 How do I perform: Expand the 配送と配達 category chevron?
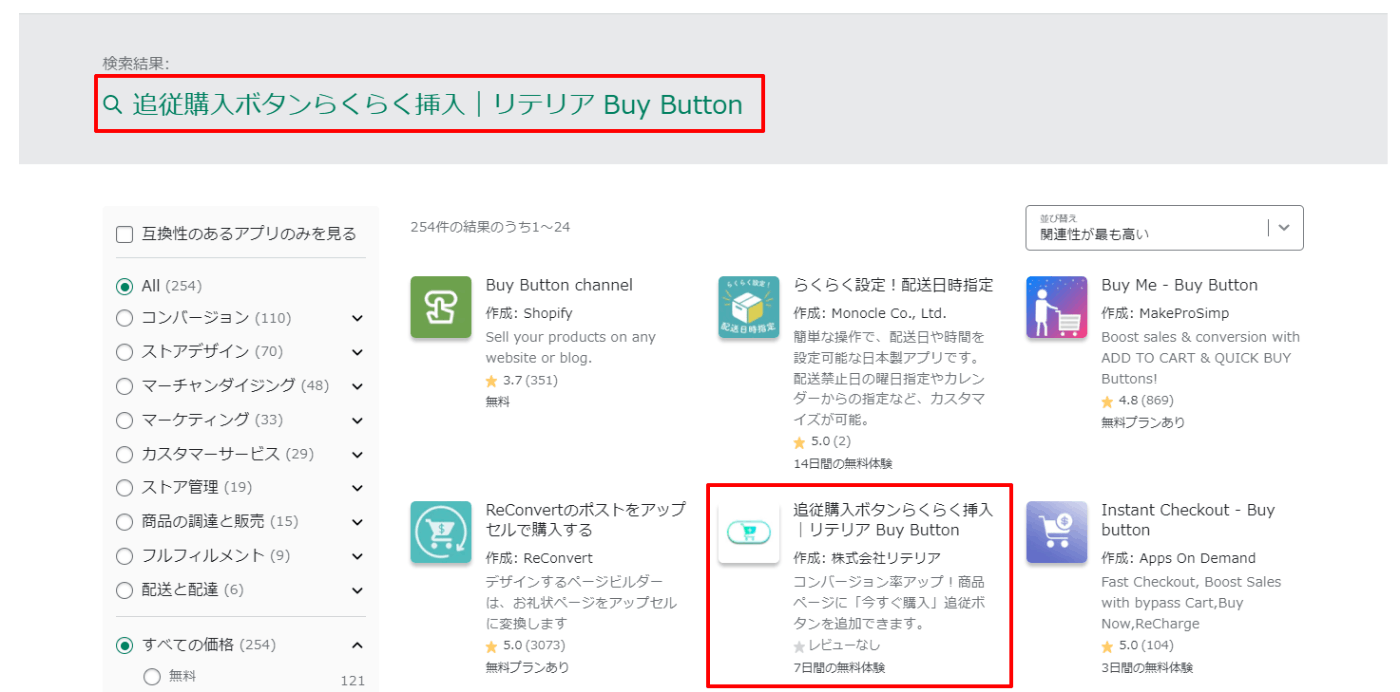point(357,591)
